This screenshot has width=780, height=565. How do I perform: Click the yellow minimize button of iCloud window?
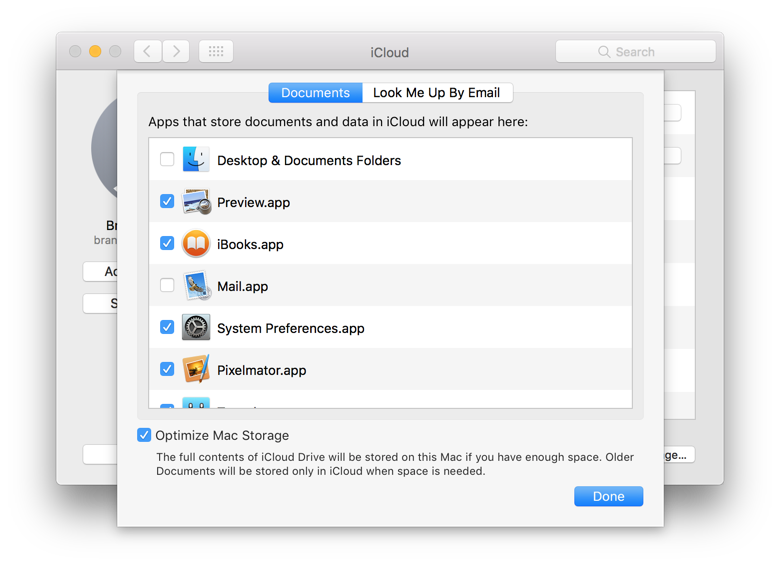pos(95,51)
